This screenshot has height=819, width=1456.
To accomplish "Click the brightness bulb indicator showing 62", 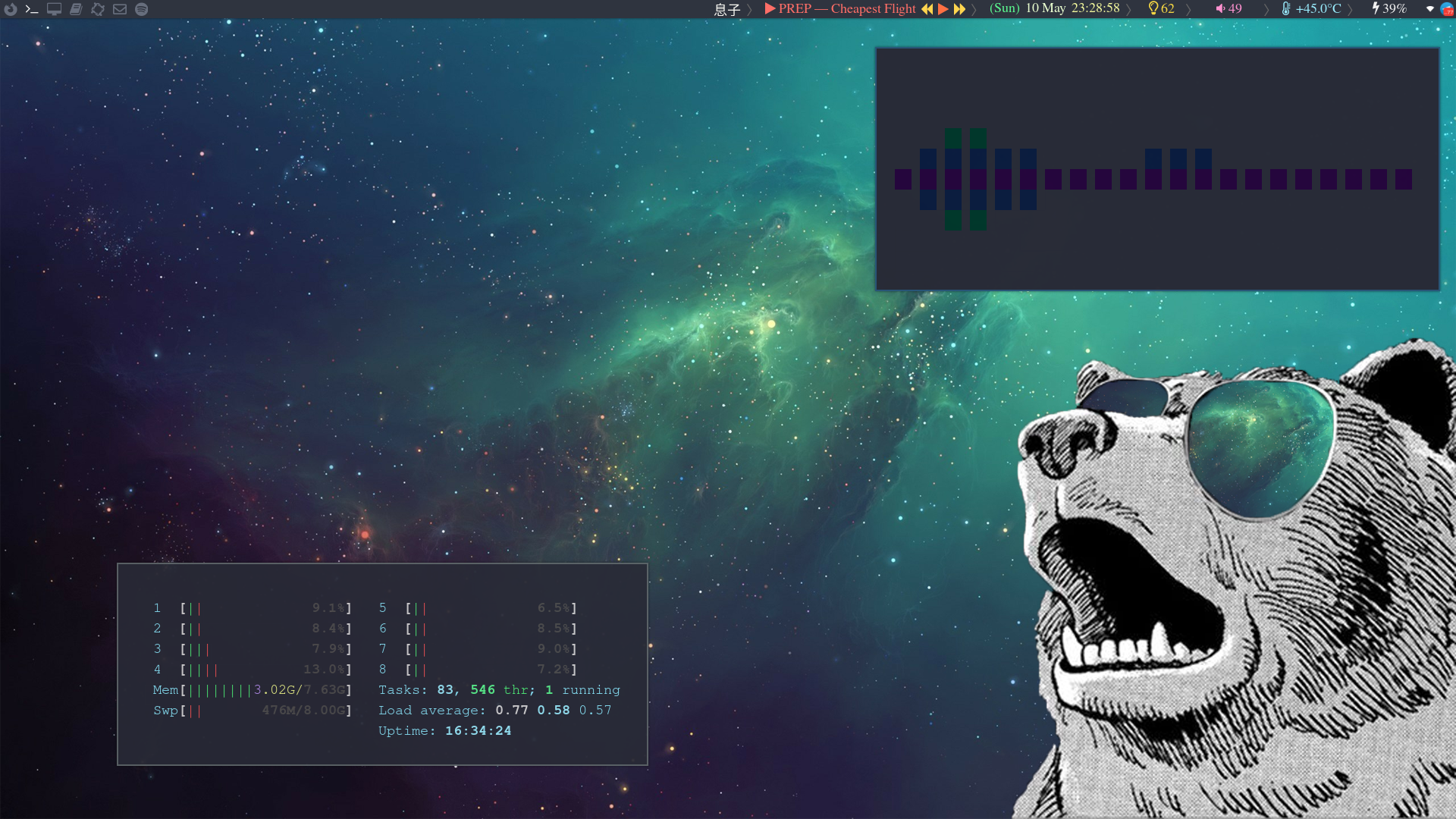I will pyautogui.click(x=1161, y=9).
